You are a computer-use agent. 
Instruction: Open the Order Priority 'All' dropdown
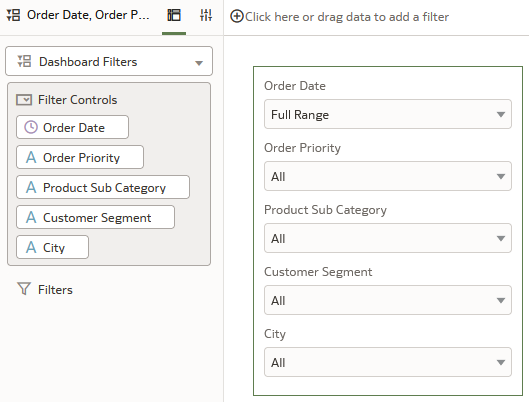[388, 176]
